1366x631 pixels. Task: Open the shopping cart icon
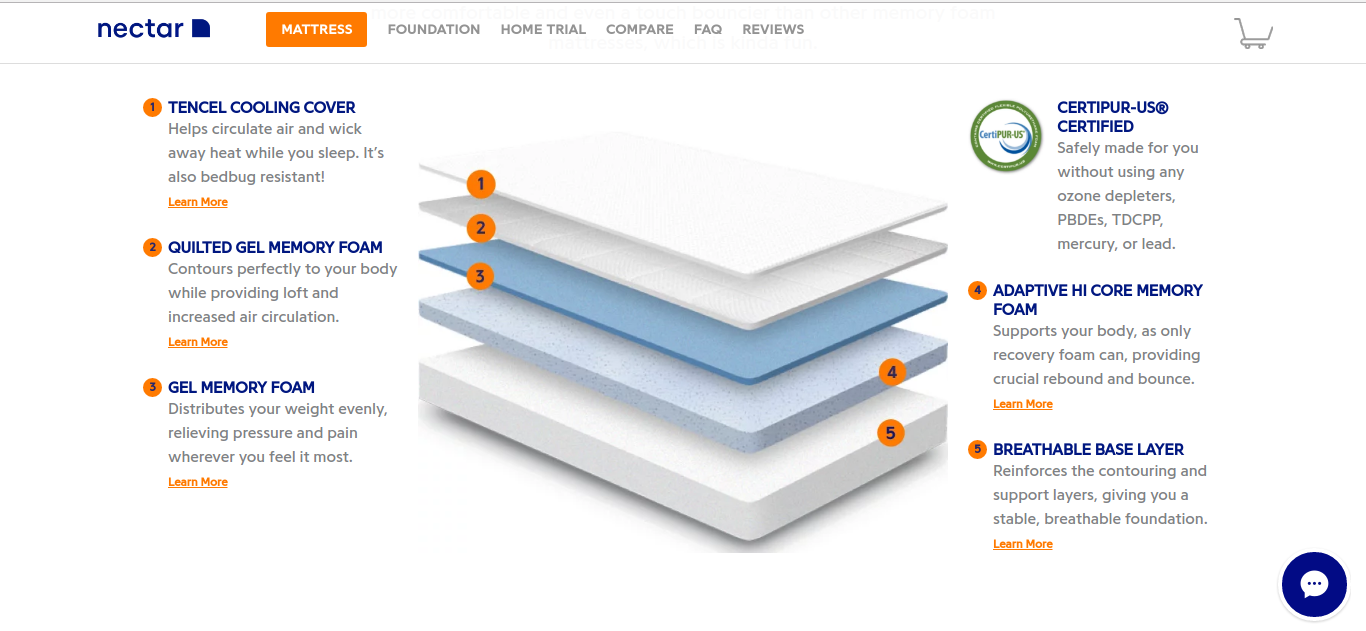click(x=1254, y=32)
